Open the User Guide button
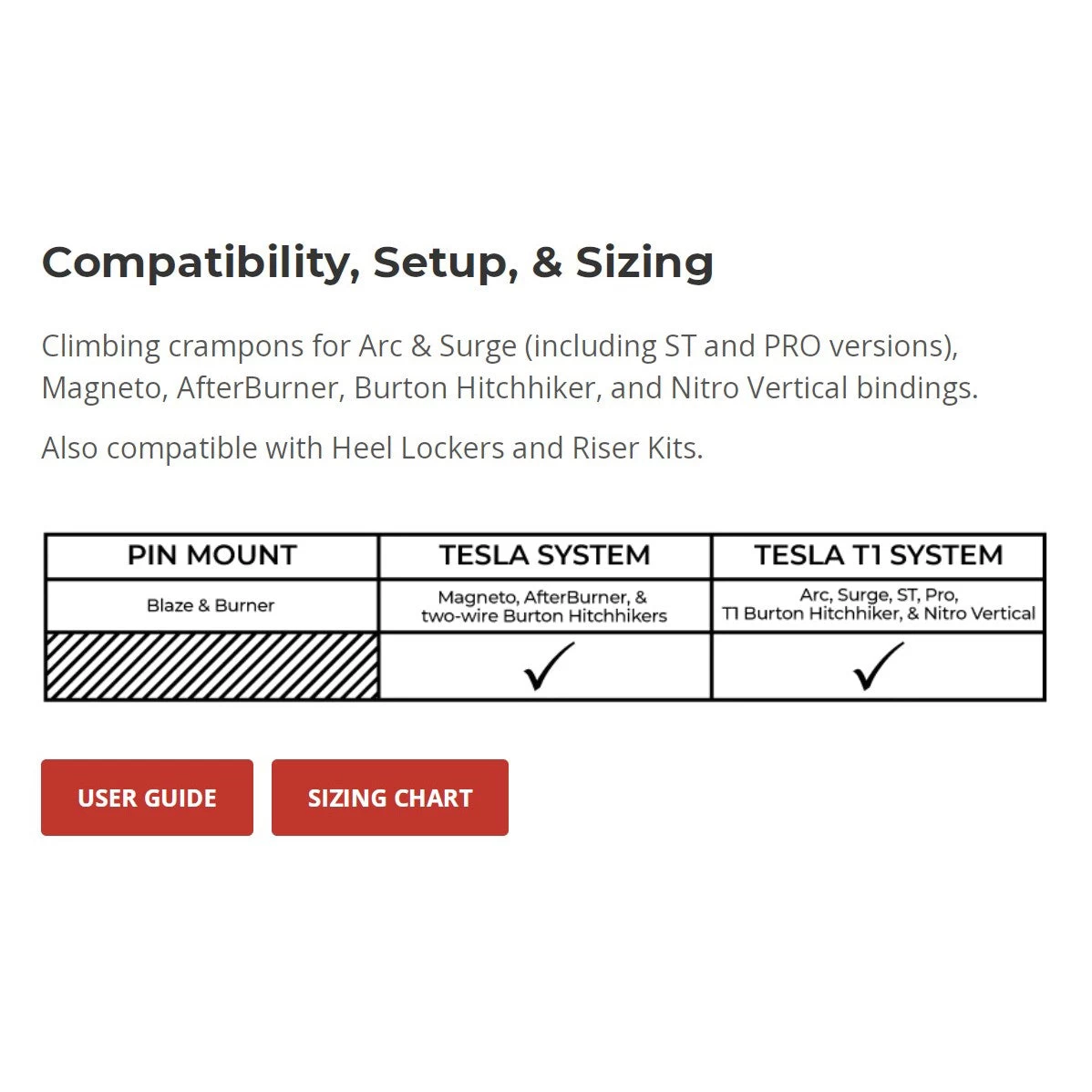 [x=147, y=798]
